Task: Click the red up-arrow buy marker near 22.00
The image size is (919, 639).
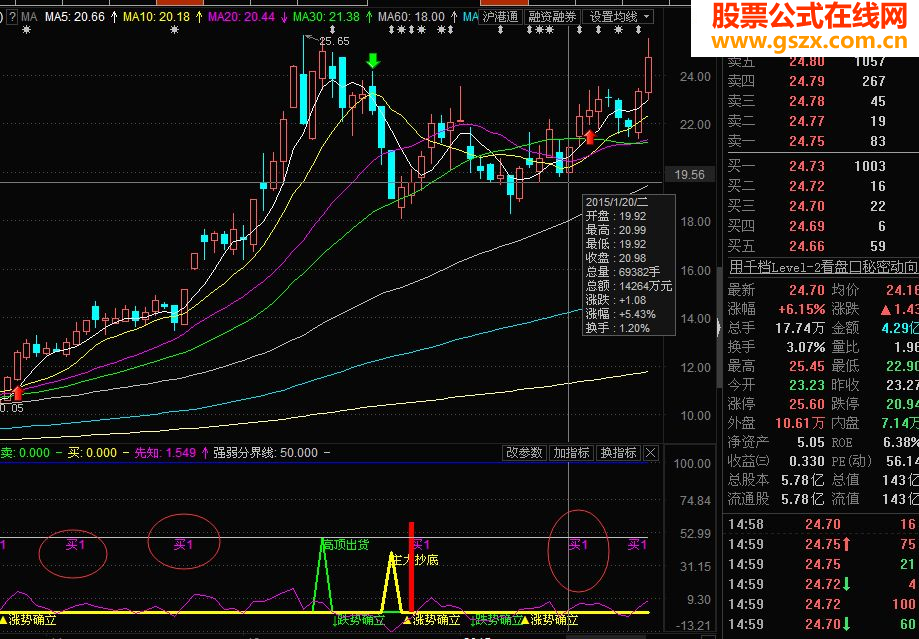Action: [x=590, y=137]
